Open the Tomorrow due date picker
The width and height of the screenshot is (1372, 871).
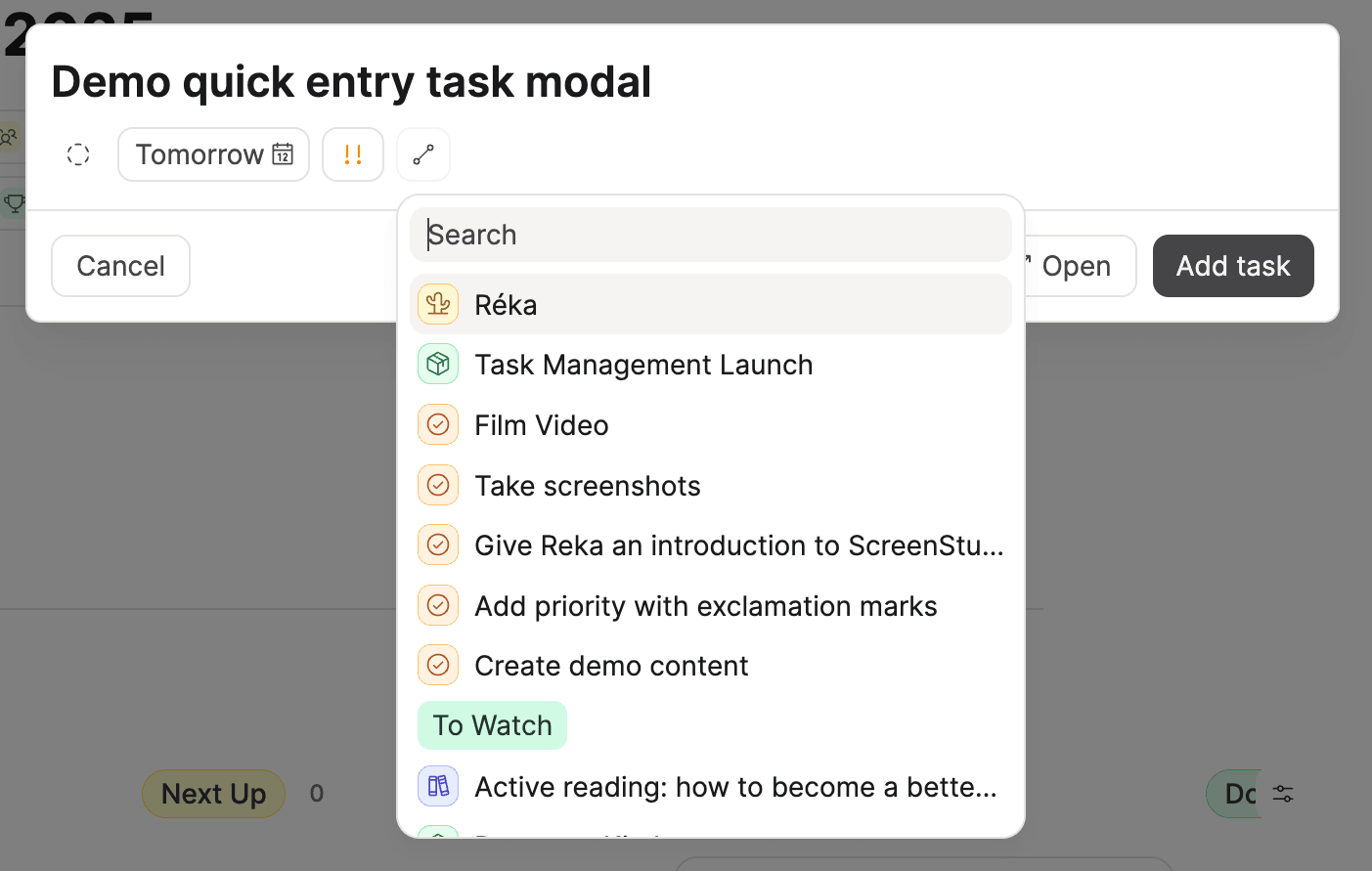tap(213, 153)
